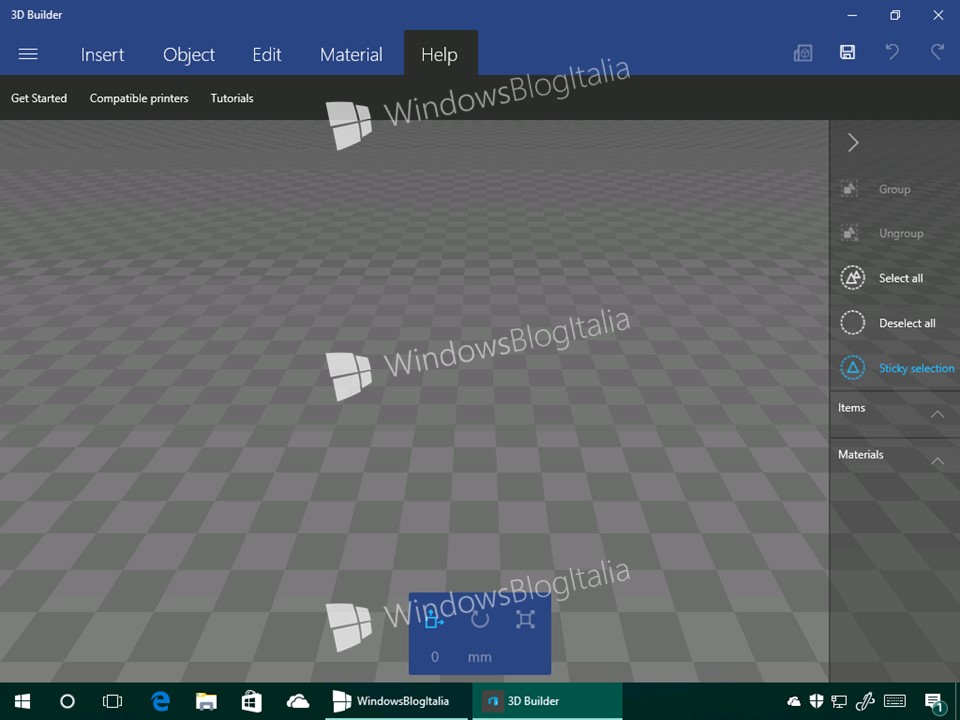Screen dimensions: 960x720
Task: Open the hamburger menu
Action: (28, 54)
